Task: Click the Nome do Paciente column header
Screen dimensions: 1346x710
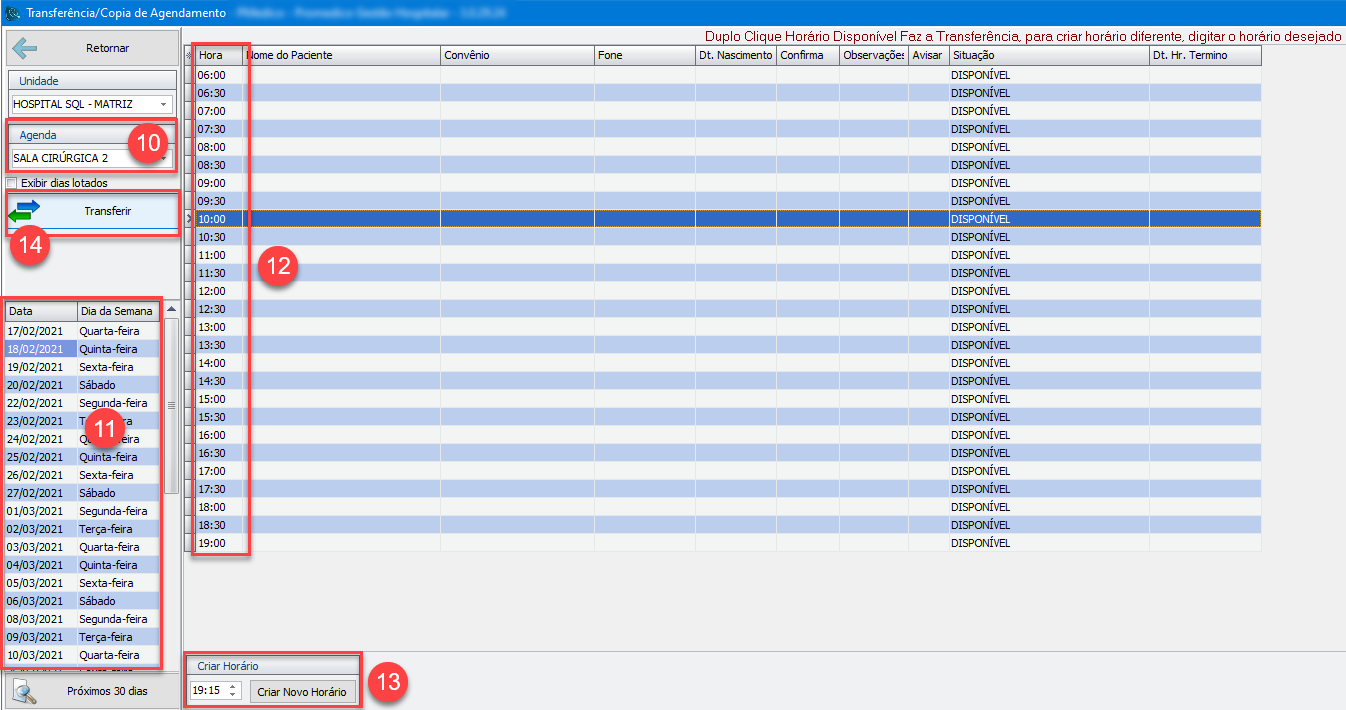Action: coord(340,56)
